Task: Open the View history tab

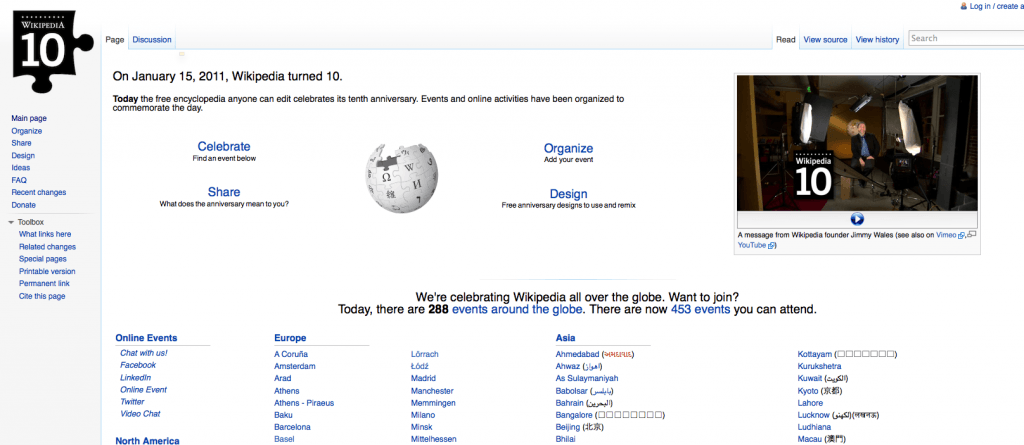Action: (877, 40)
